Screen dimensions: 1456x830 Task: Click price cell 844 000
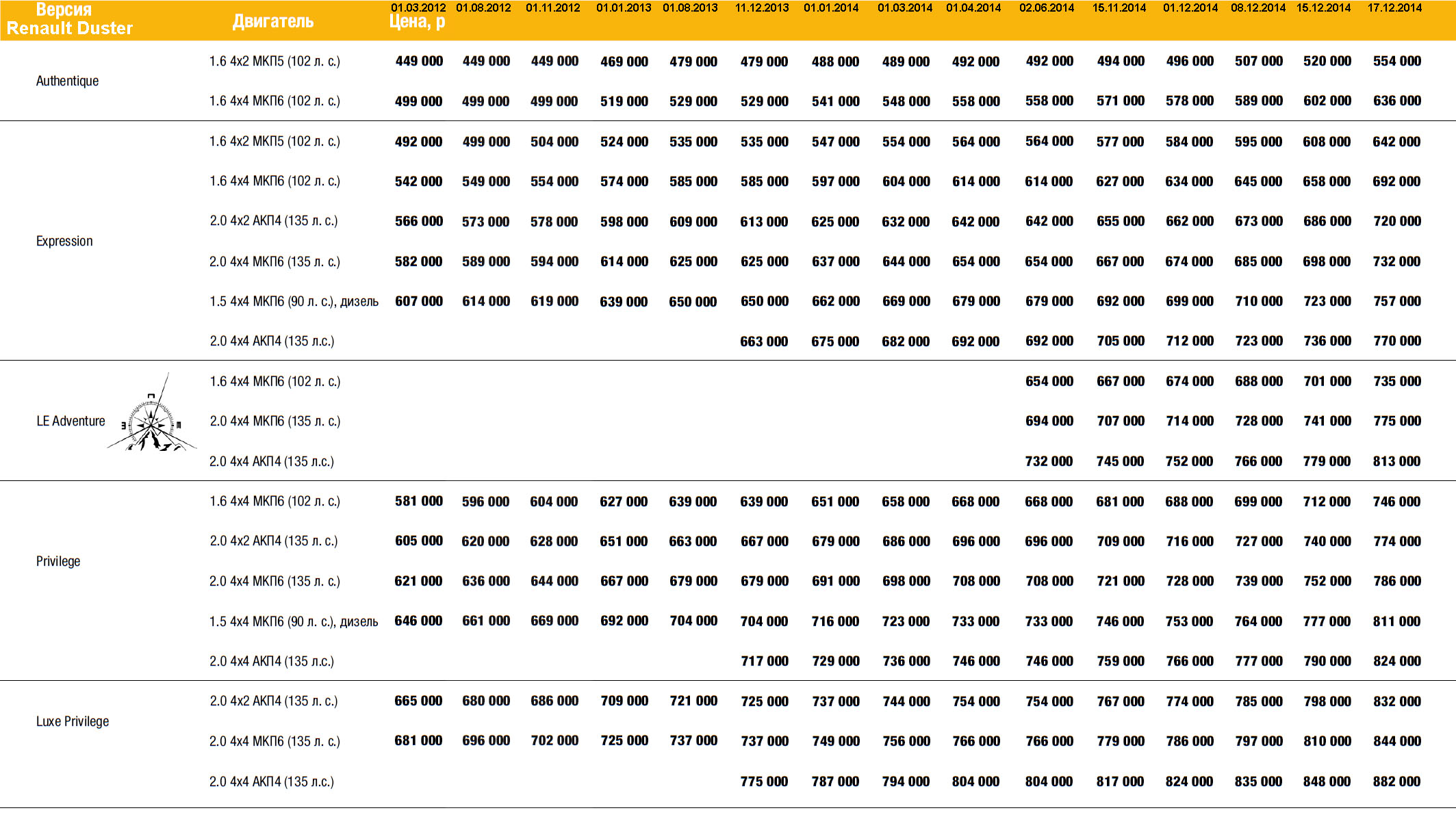[x=1397, y=741]
